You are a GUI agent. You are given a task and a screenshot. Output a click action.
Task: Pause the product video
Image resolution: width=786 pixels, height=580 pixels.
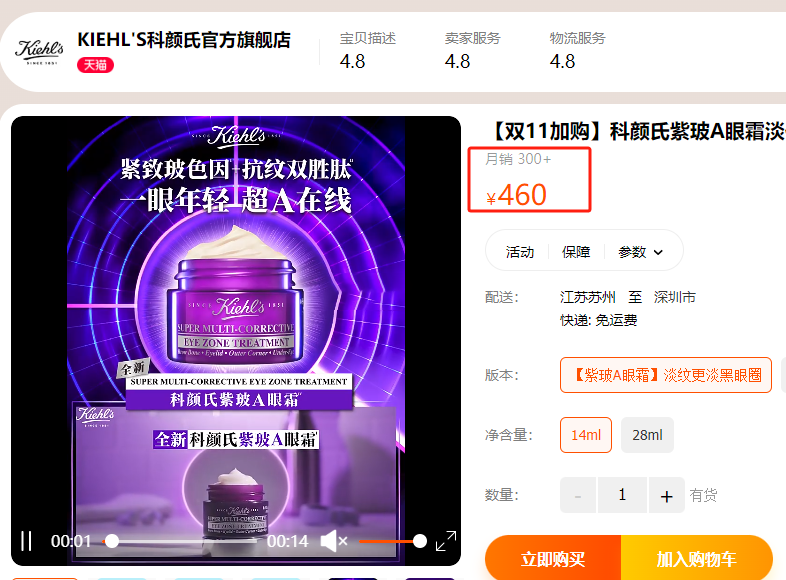26,541
